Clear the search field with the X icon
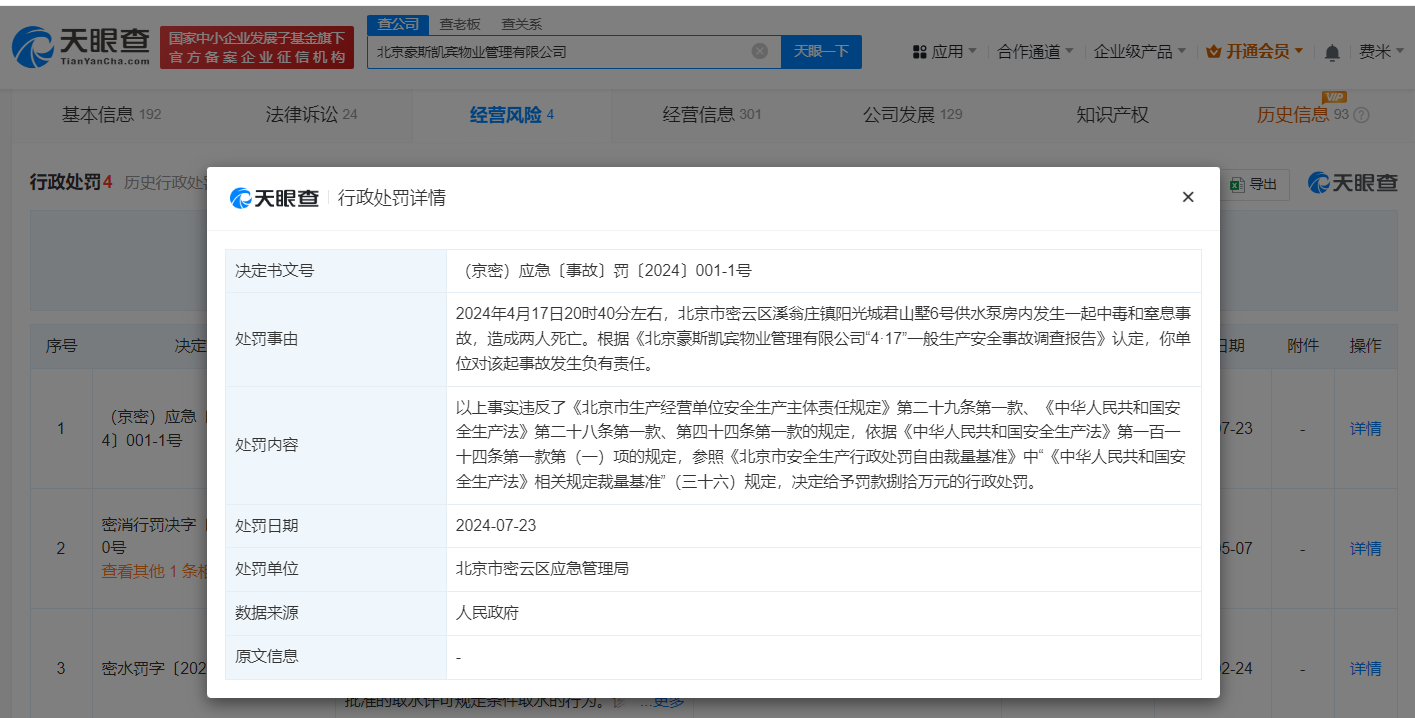 point(758,51)
